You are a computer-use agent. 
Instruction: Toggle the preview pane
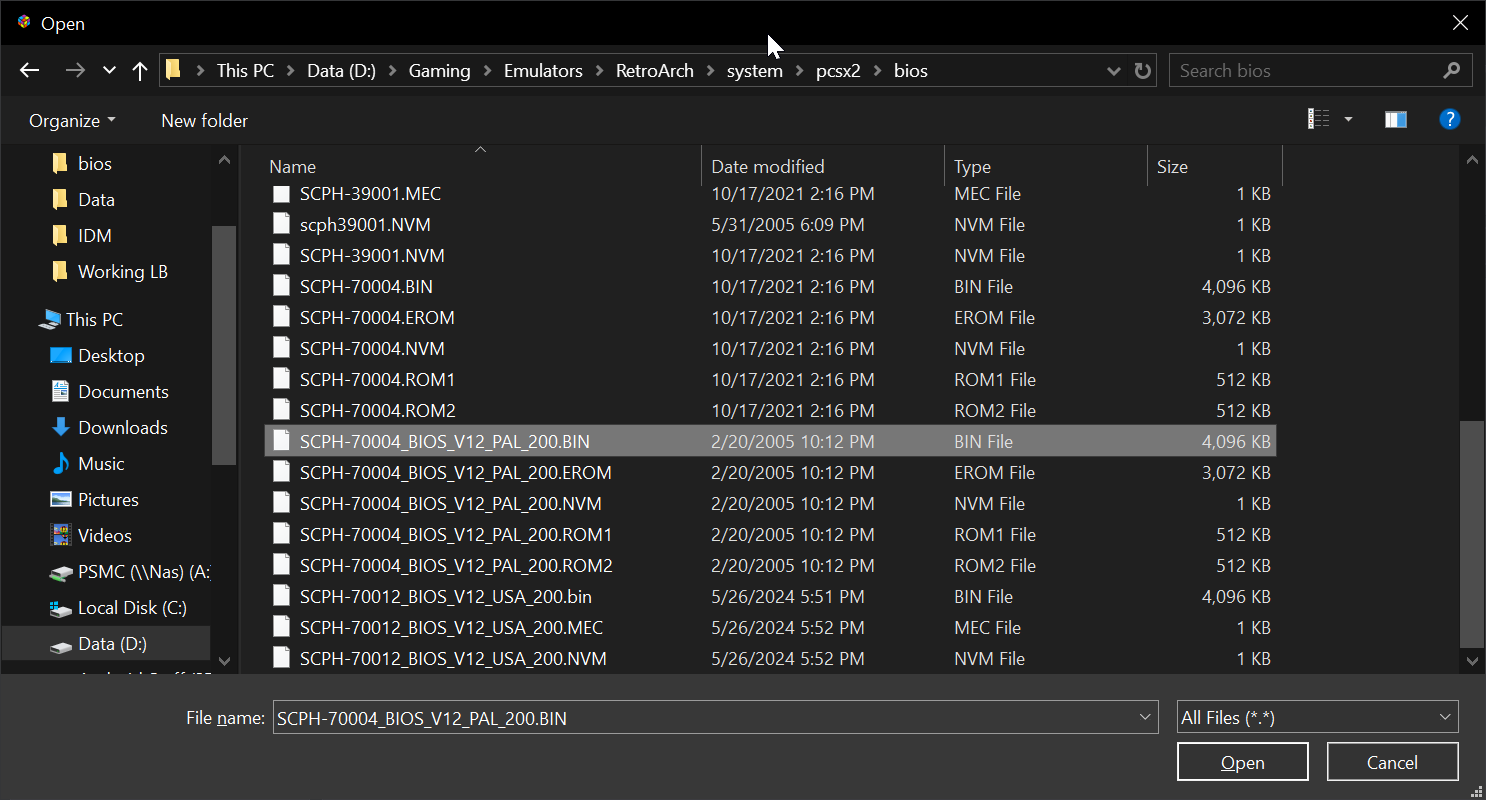pyautogui.click(x=1396, y=119)
